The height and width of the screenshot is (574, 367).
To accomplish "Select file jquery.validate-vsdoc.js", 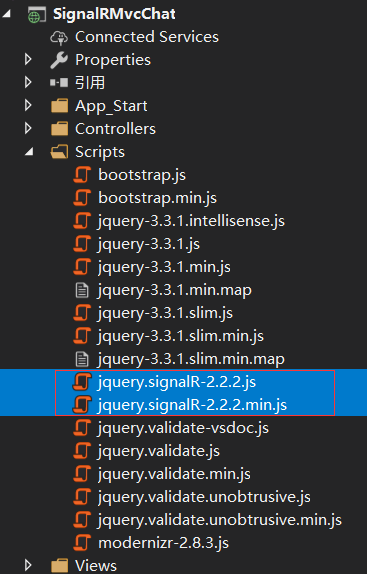I will (x=183, y=429).
